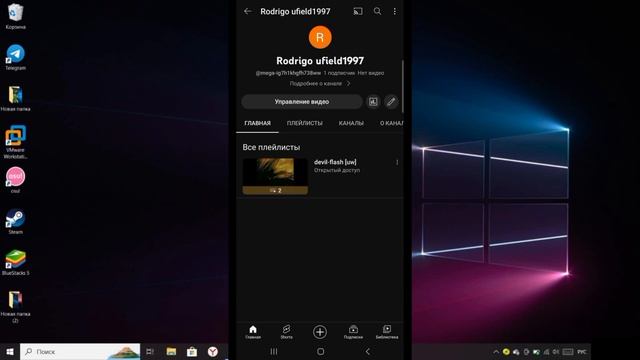Open Steam desktop shortcut
The width and height of the screenshot is (640, 360).
pos(16,221)
